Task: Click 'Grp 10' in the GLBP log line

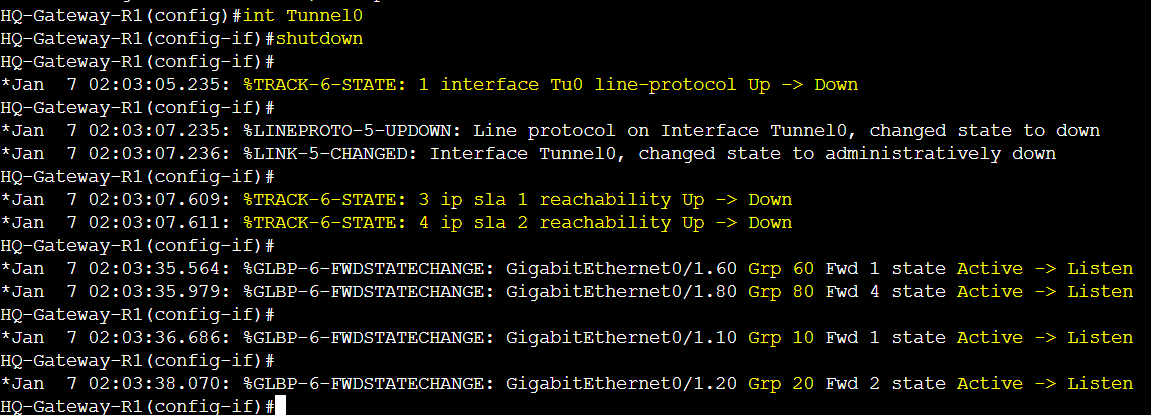Action: tap(781, 338)
